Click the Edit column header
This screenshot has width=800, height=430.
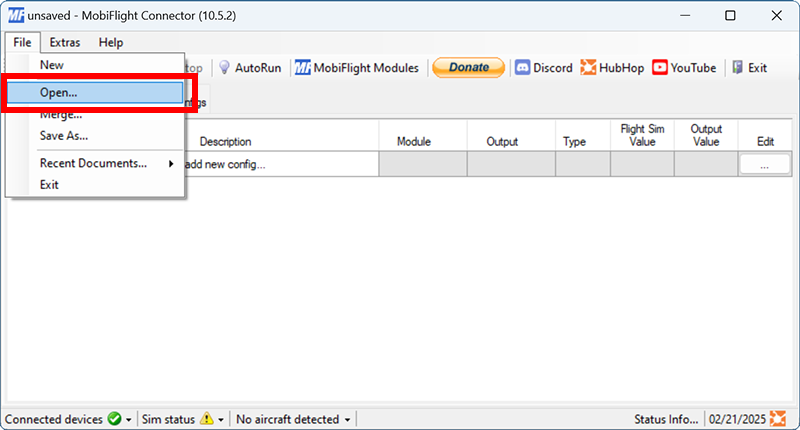[765, 141]
